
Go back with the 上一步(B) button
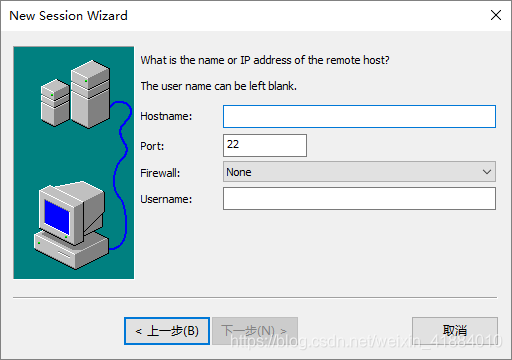(x=167, y=331)
